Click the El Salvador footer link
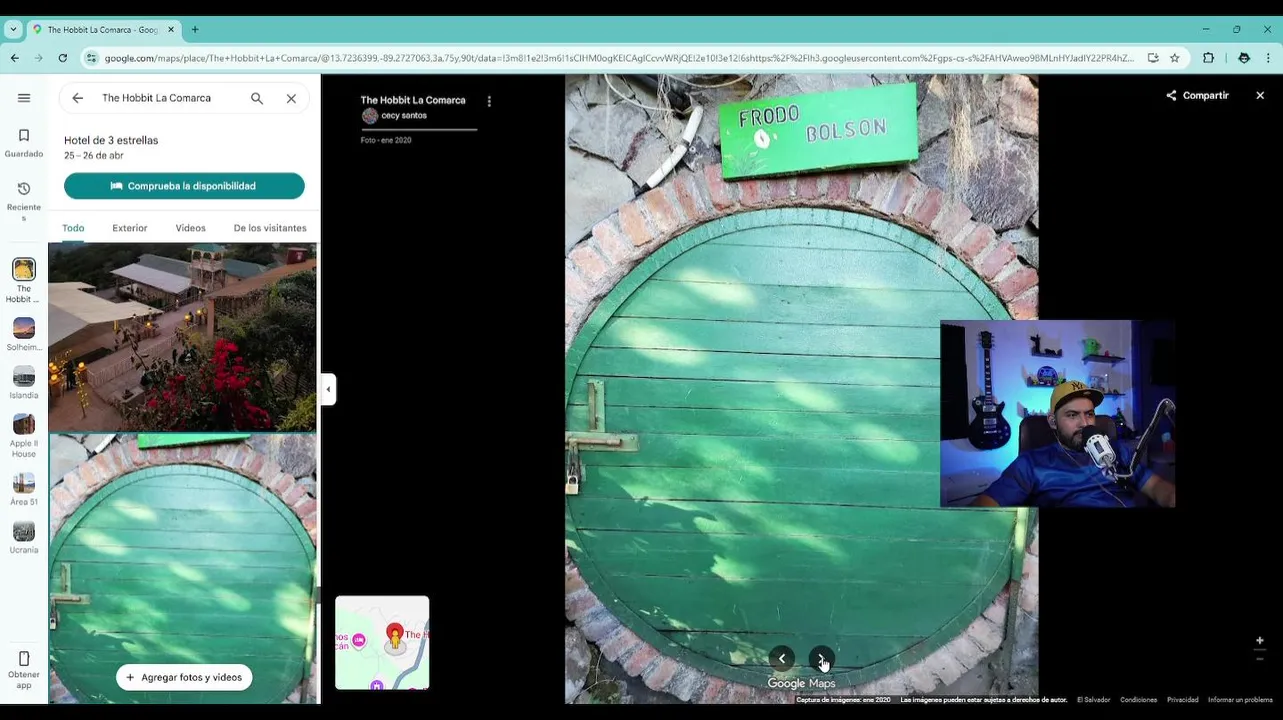1283x720 pixels. point(1093,700)
